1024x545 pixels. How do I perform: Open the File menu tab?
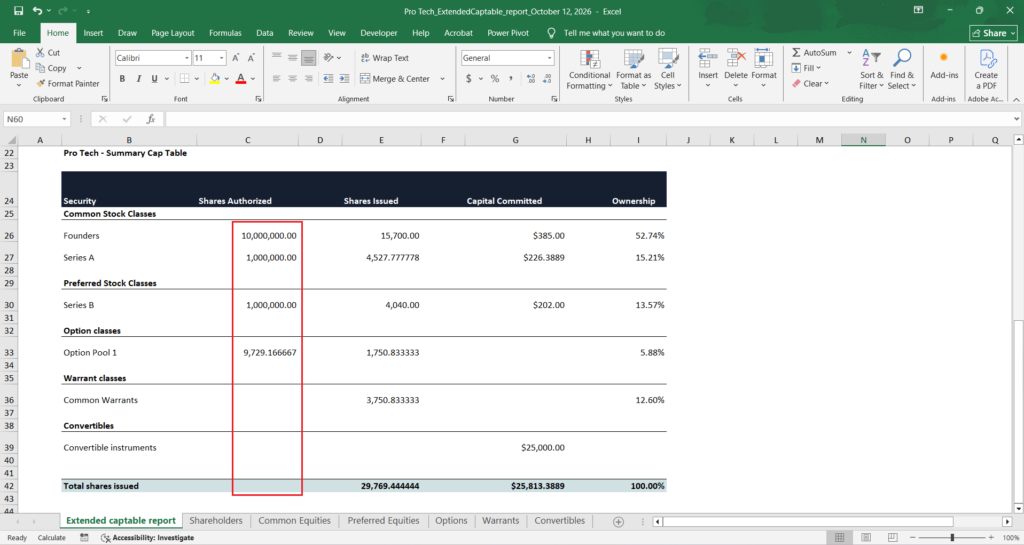(x=20, y=33)
